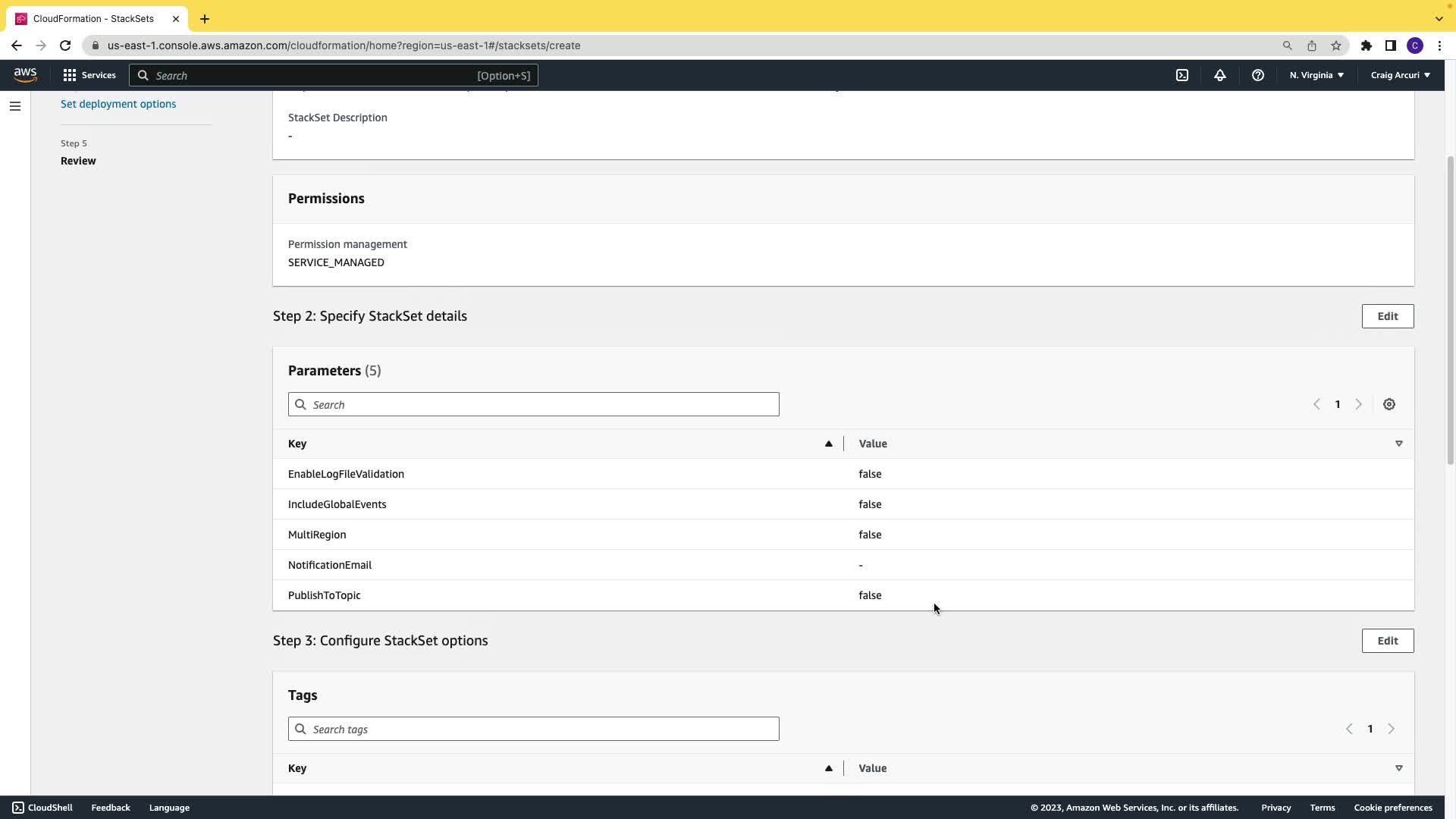Edit Step 2 StackSet details
1456x819 pixels.
(x=1388, y=316)
